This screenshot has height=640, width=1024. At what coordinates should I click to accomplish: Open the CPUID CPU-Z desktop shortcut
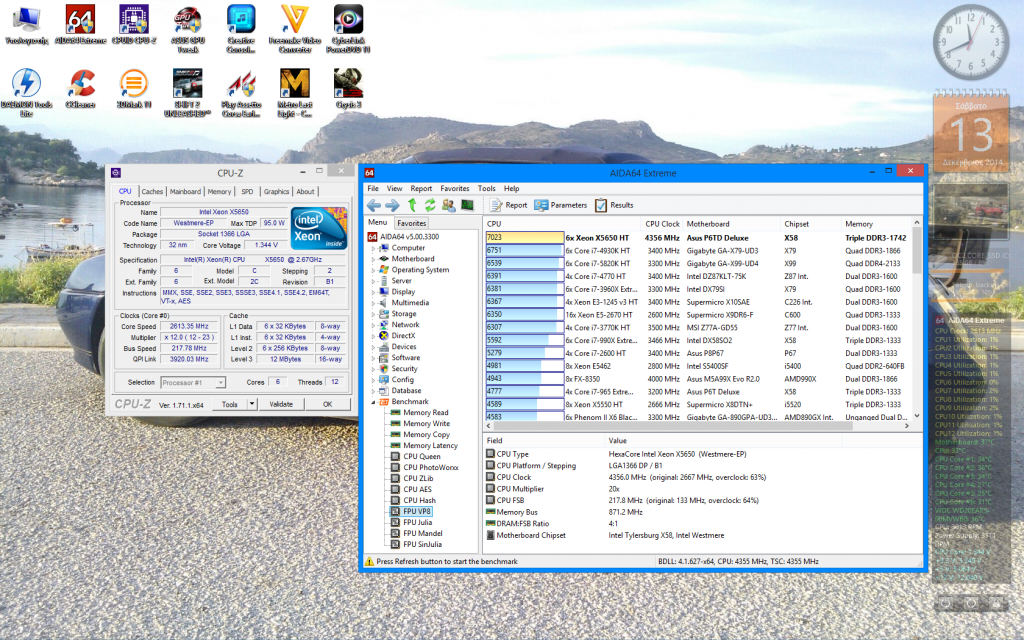tap(134, 26)
